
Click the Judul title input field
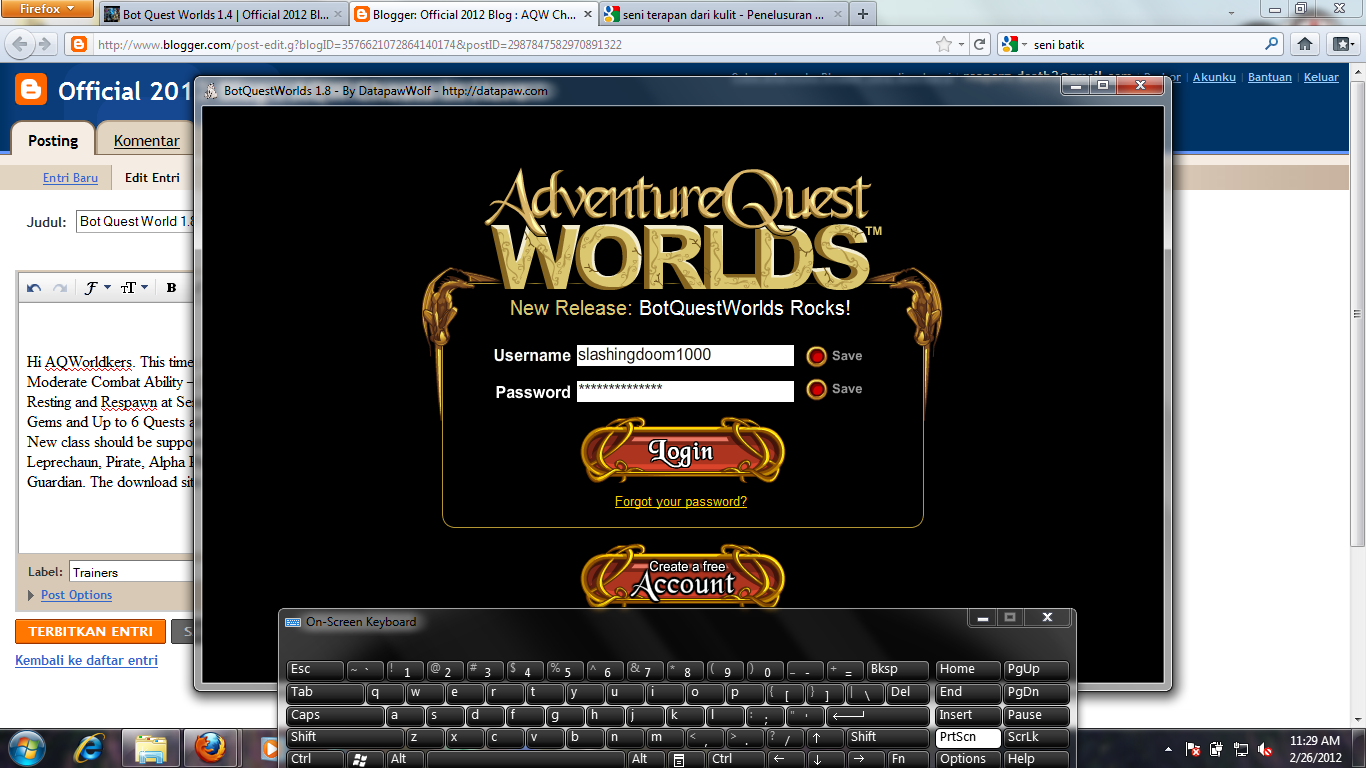coord(135,221)
